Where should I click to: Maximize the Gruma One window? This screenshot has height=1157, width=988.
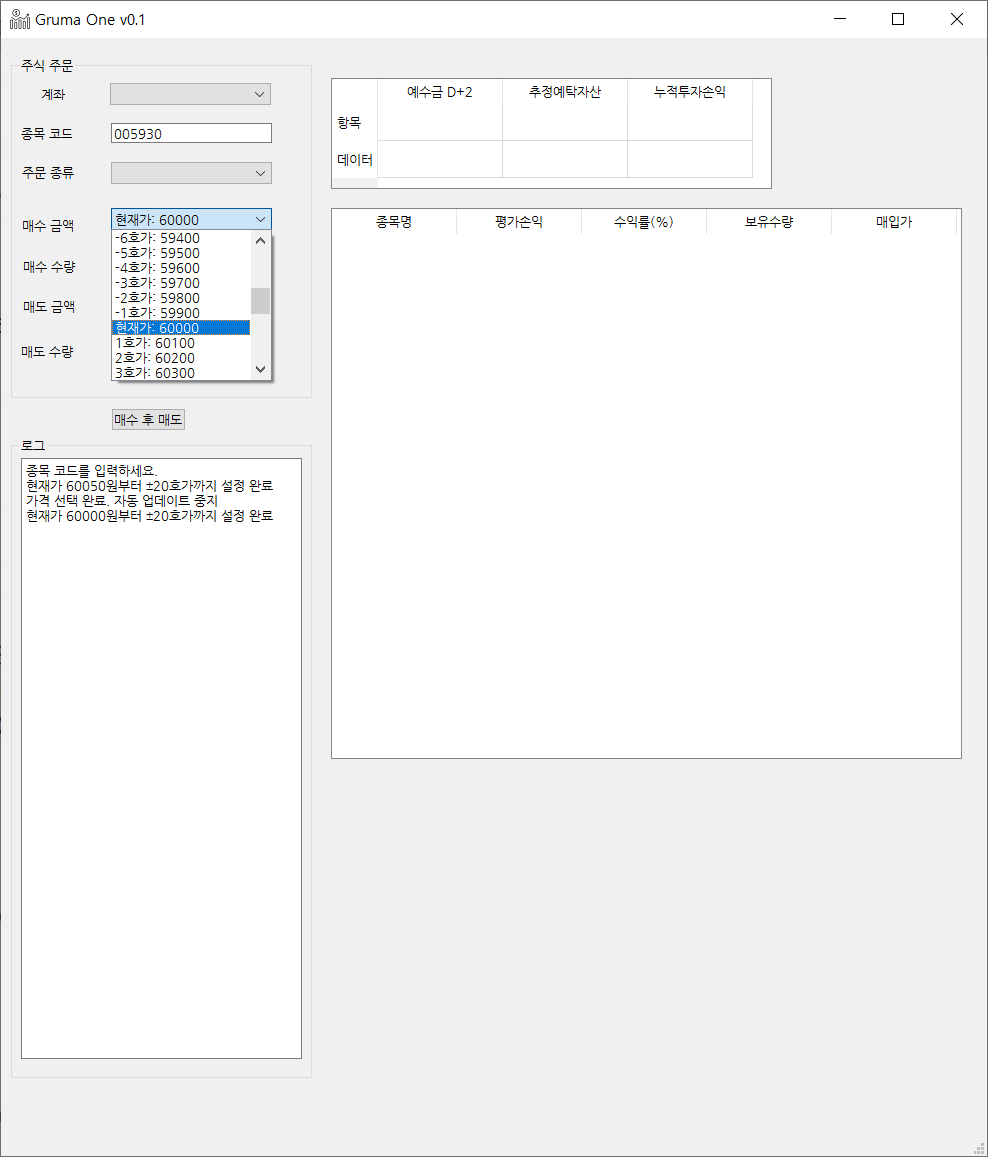(898, 18)
